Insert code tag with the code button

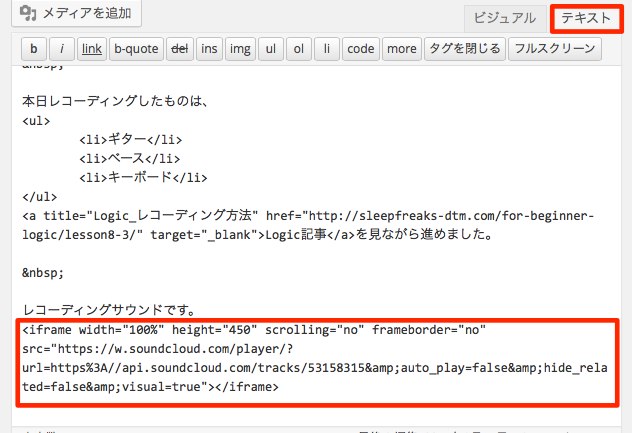(x=361, y=49)
